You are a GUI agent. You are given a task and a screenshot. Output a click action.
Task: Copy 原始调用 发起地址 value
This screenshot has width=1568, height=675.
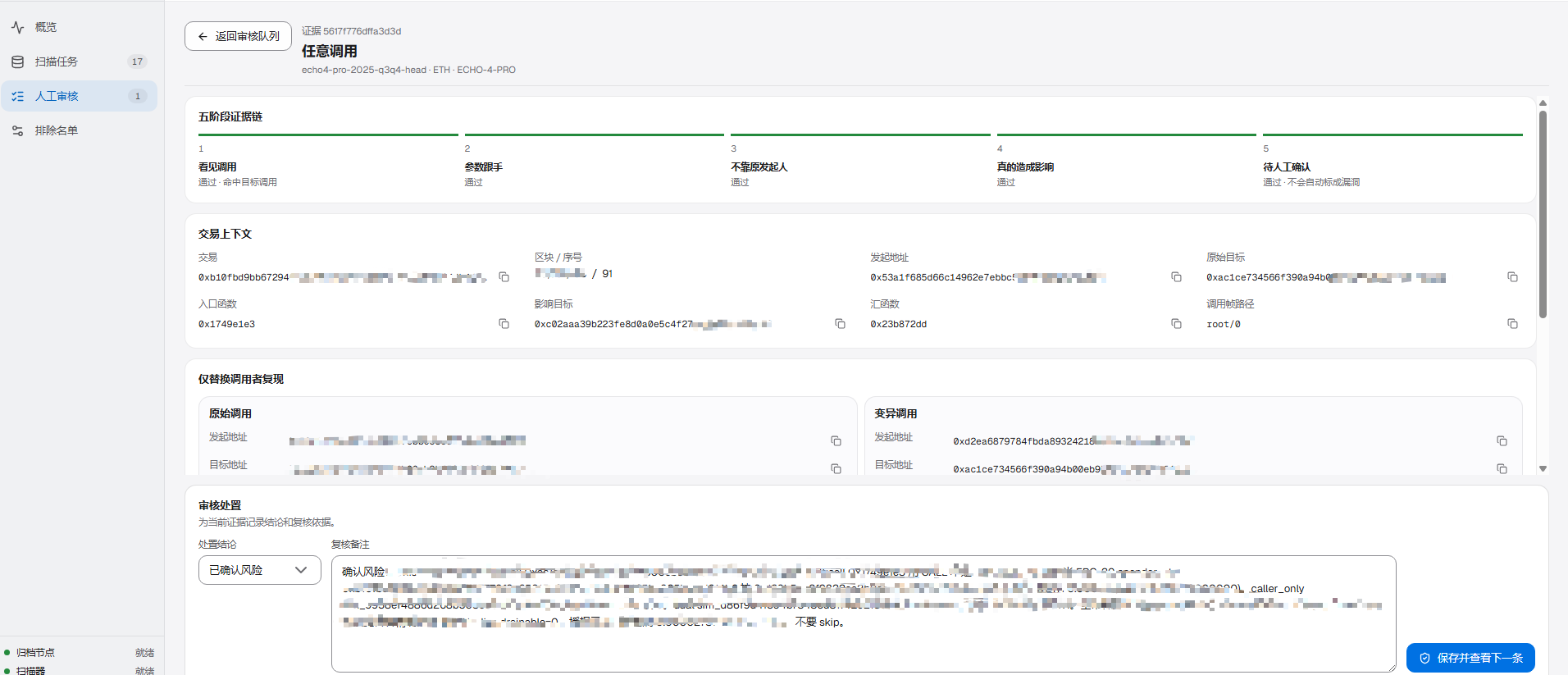pos(836,441)
